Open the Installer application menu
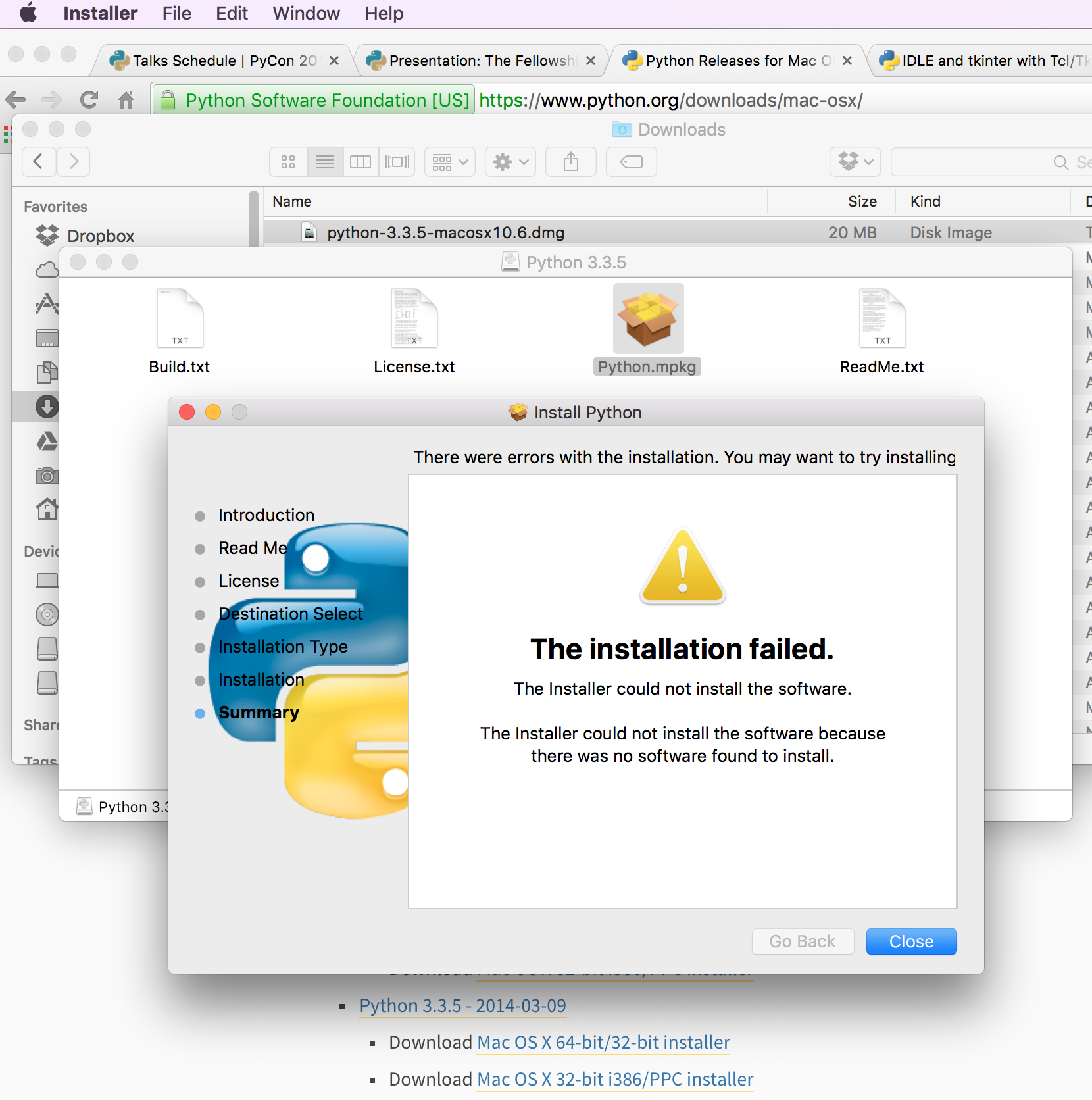This screenshot has width=1092, height=1100. tap(100, 13)
